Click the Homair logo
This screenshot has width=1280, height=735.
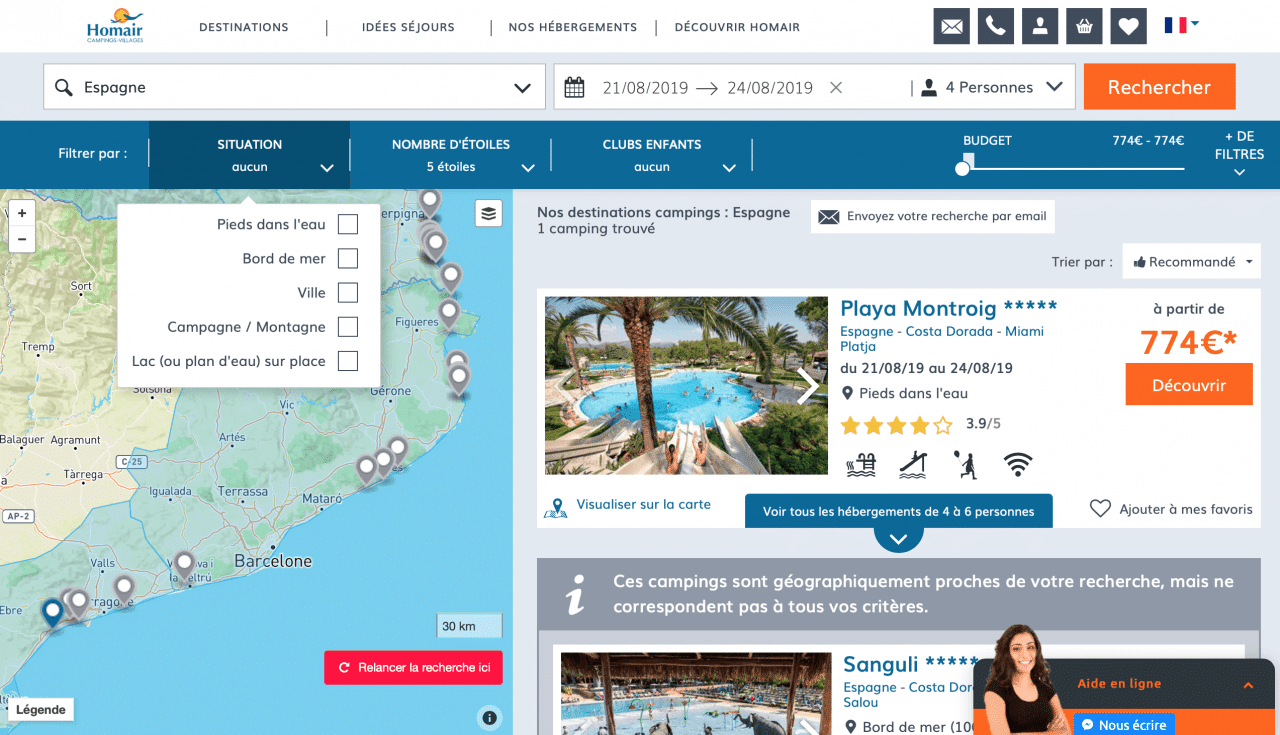point(114,26)
